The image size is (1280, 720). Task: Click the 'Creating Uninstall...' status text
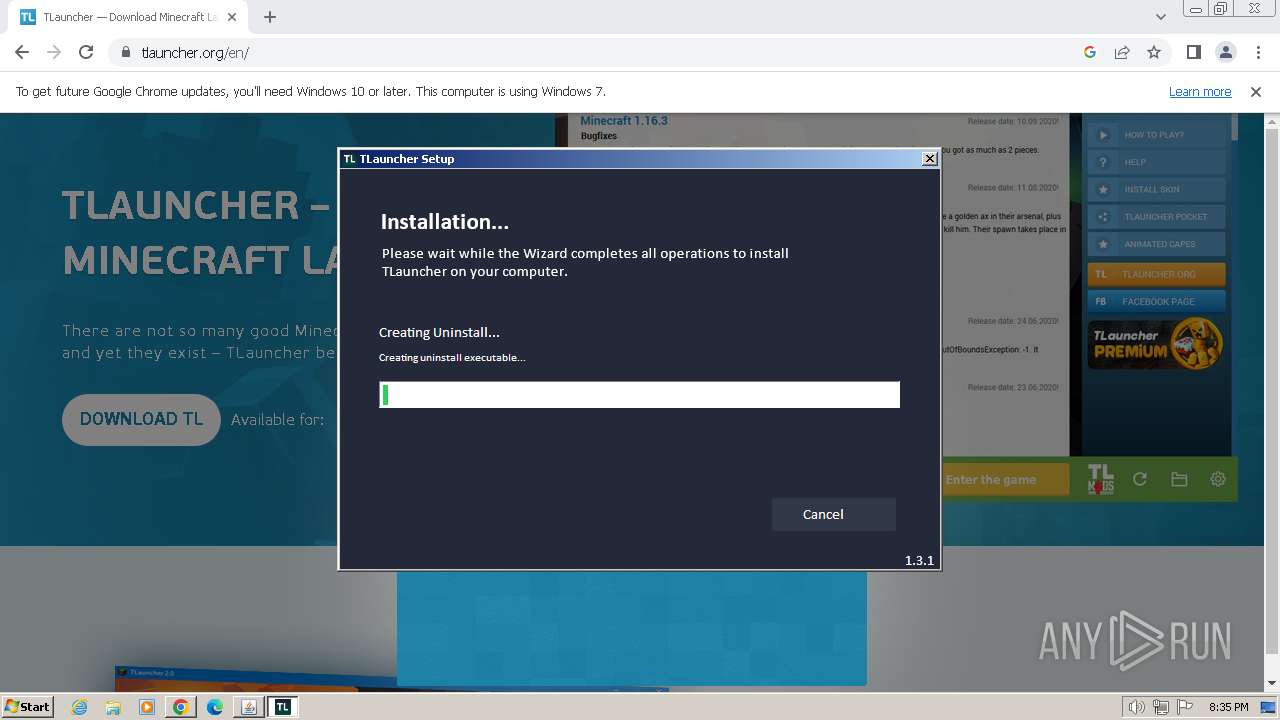(439, 332)
